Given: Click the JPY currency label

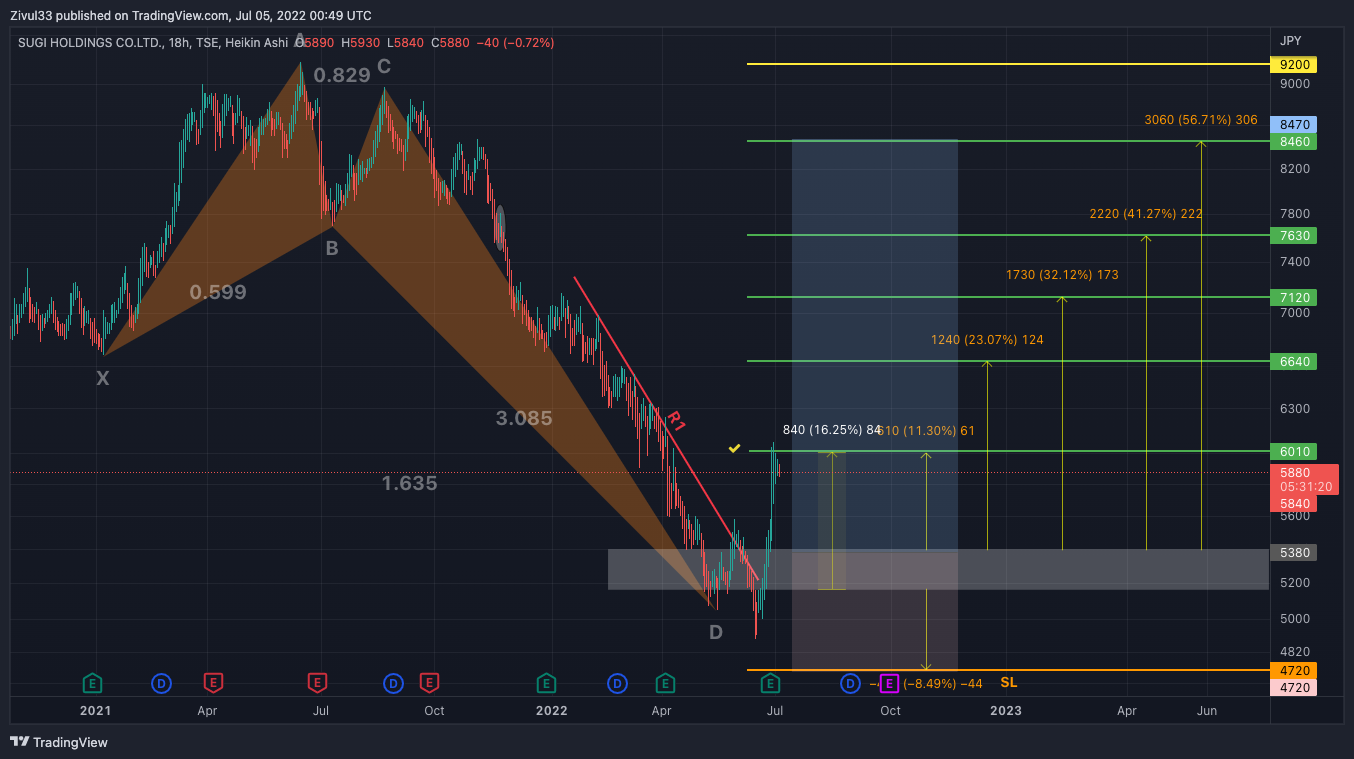Looking at the screenshot, I should 1291,41.
